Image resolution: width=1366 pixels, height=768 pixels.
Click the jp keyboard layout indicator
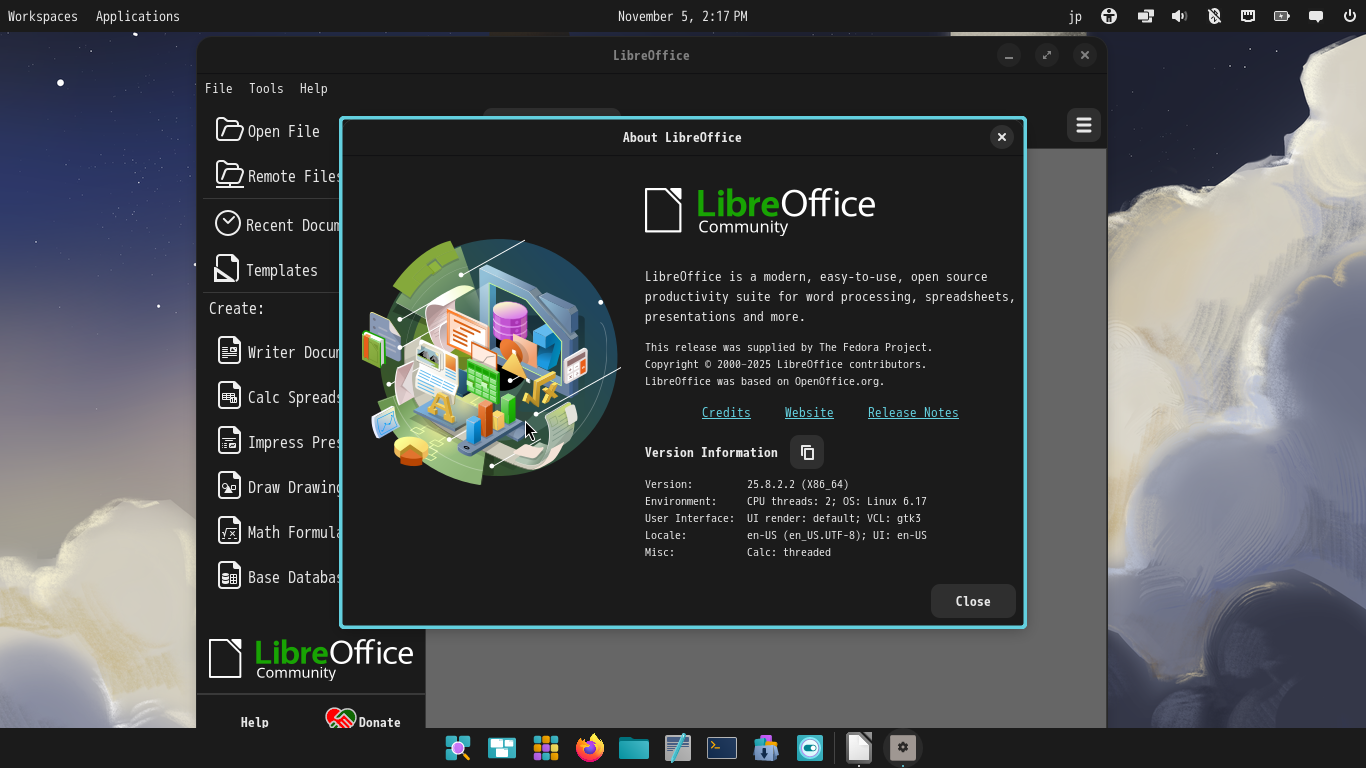[1075, 16]
